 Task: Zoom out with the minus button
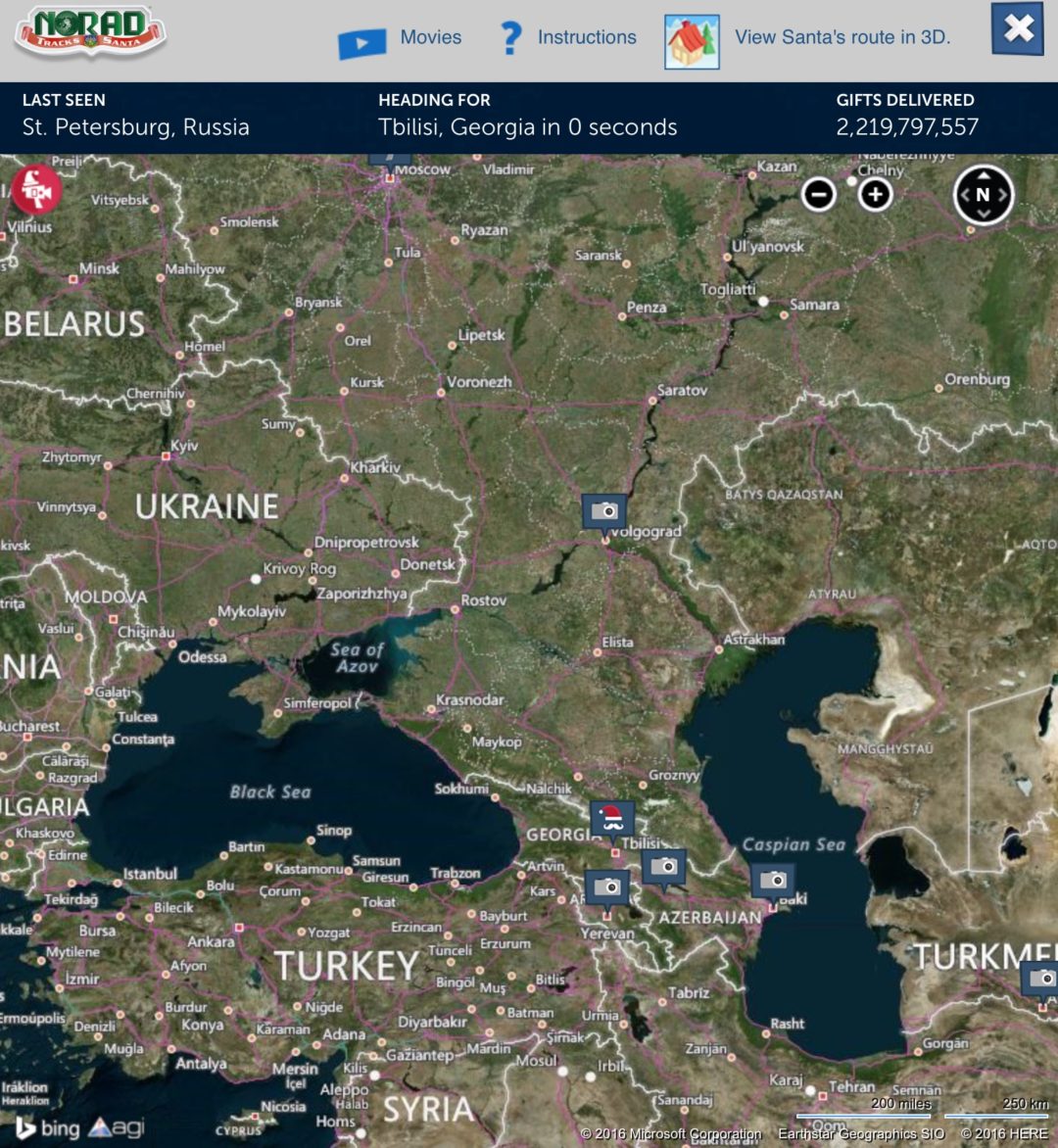click(x=818, y=194)
